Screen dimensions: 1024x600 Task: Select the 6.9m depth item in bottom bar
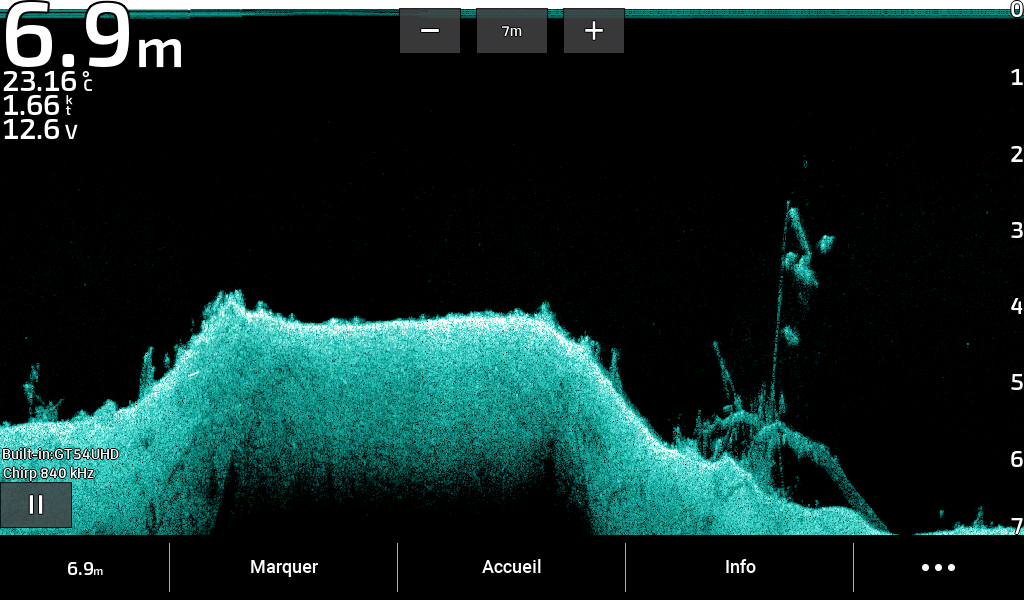(x=85, y=569)
